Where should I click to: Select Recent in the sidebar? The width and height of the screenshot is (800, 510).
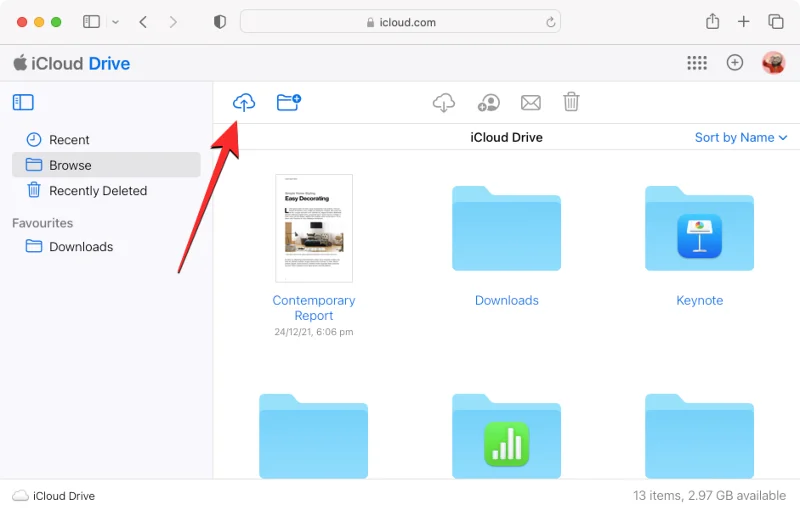[x=69, y=140]
